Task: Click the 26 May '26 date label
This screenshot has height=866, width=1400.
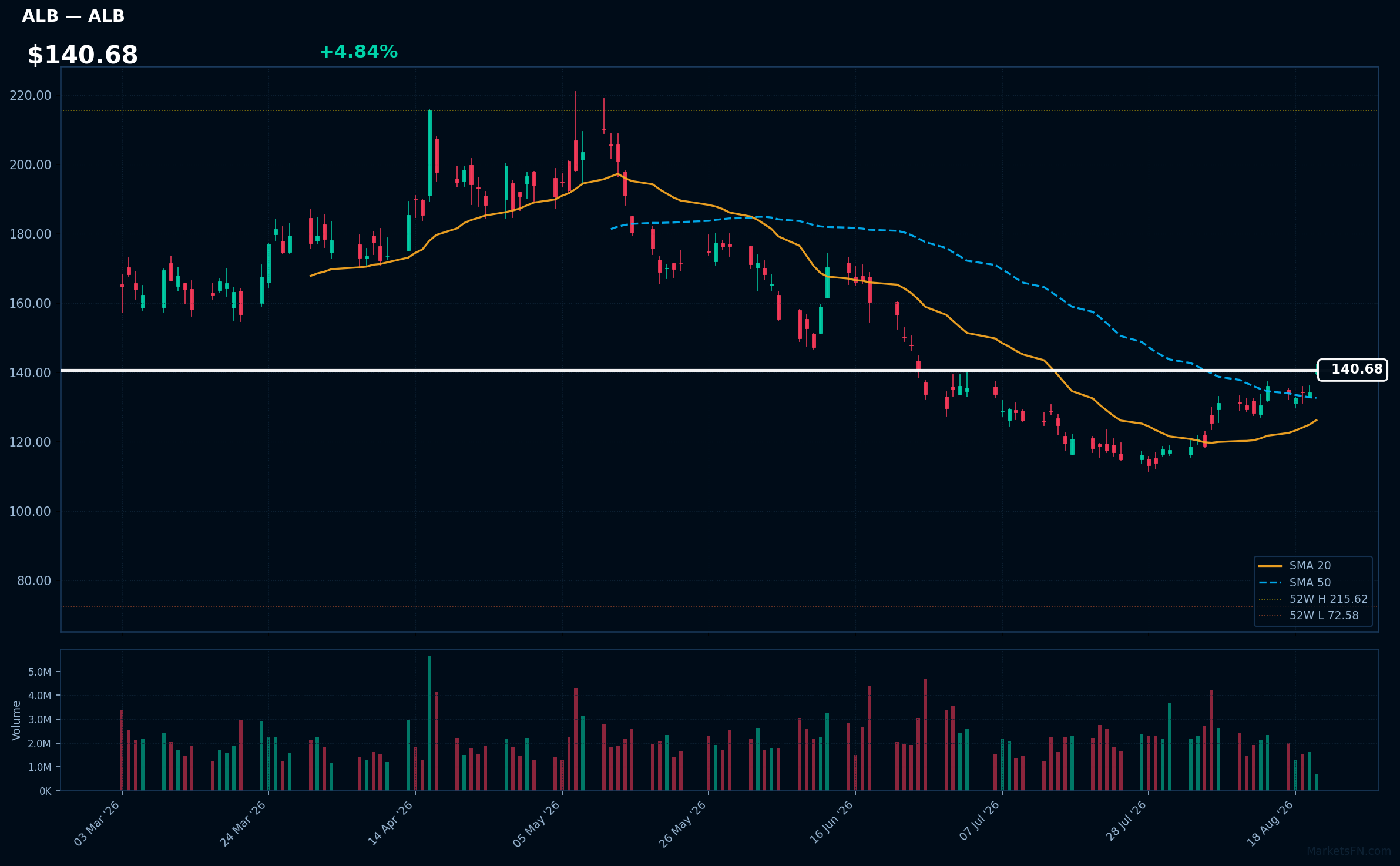Action: (x=683, y=824)
